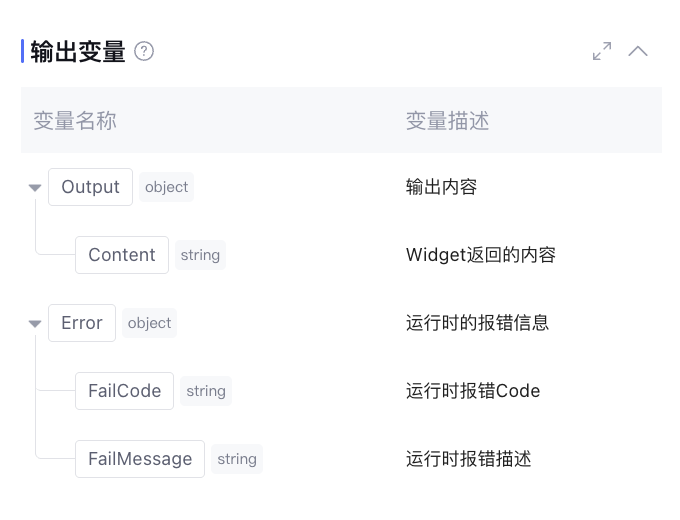Collapse the Error tree node arrow

pyautogui.click(x=35, y=324)
